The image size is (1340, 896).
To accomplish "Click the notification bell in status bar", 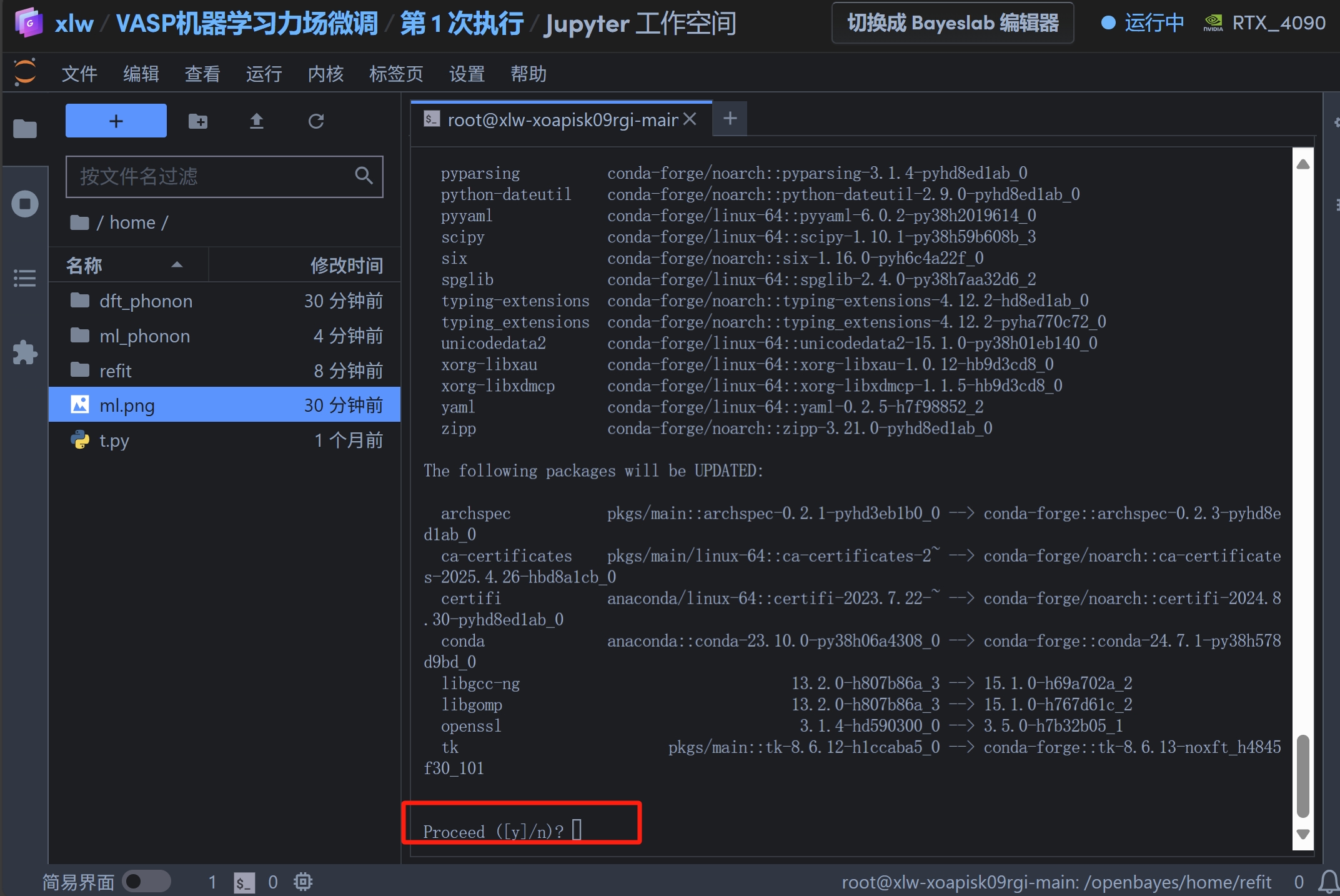I will pyautogui.click(x=1328, y=882).
